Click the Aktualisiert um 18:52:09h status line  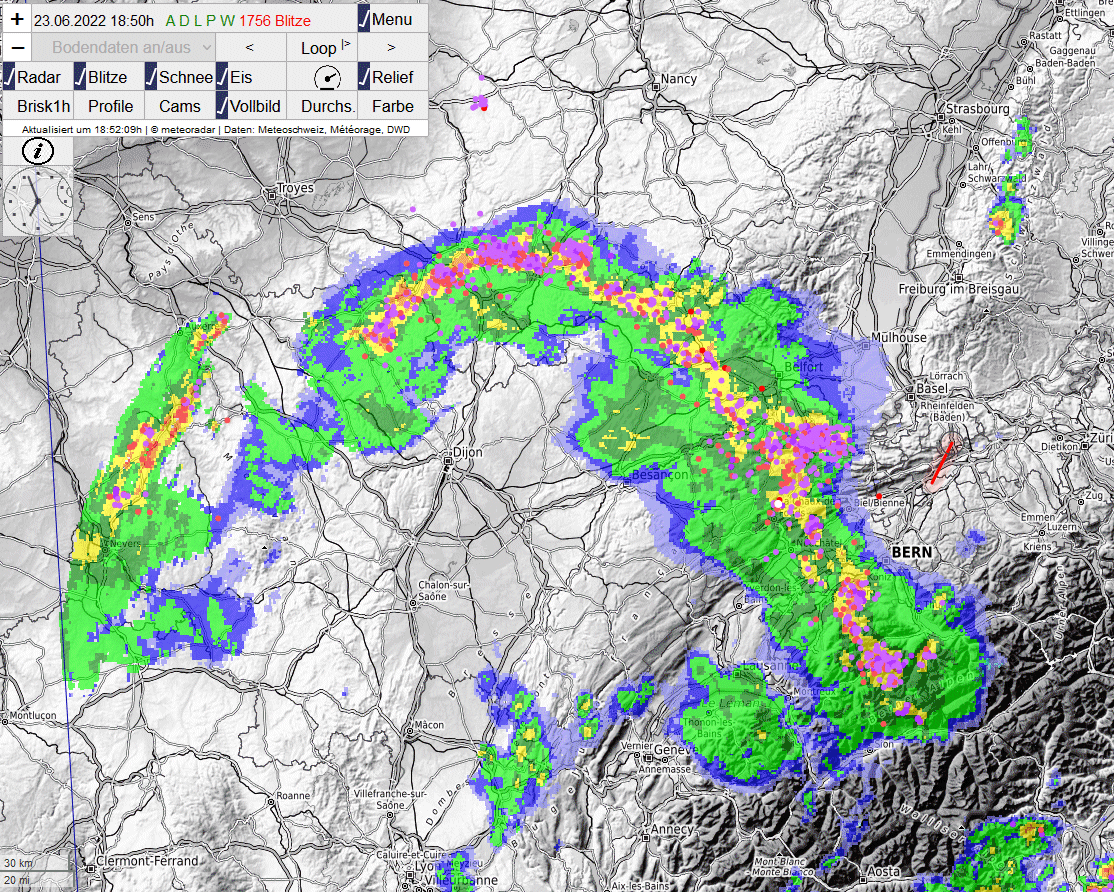[x=216, y=130]
